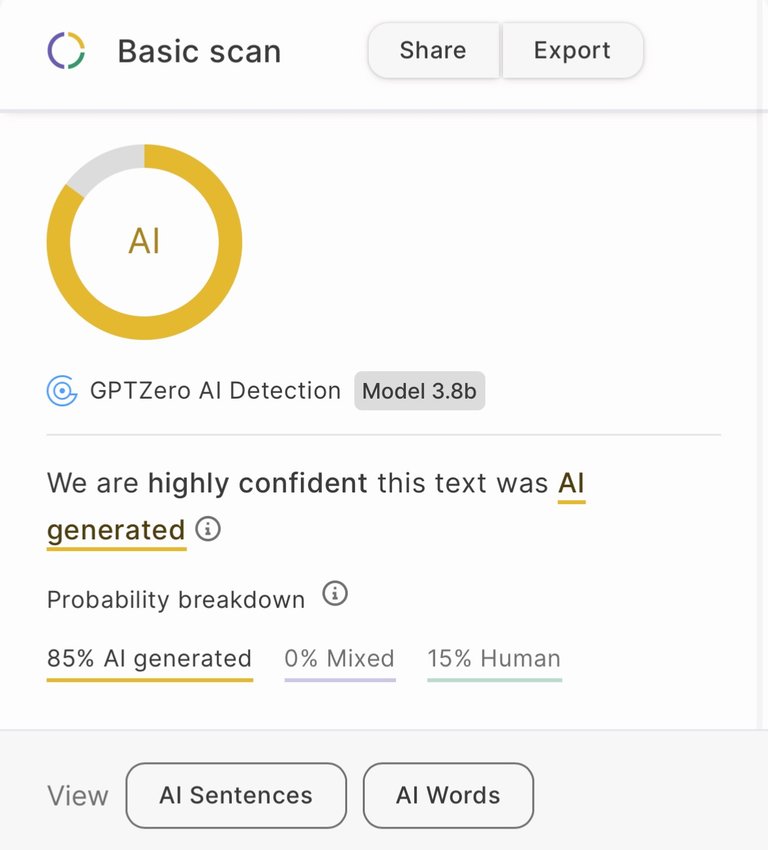This screenshot has width=768, height=850.
Task: Click info icon next to the word generated
Action: click(x=208, y=528)
